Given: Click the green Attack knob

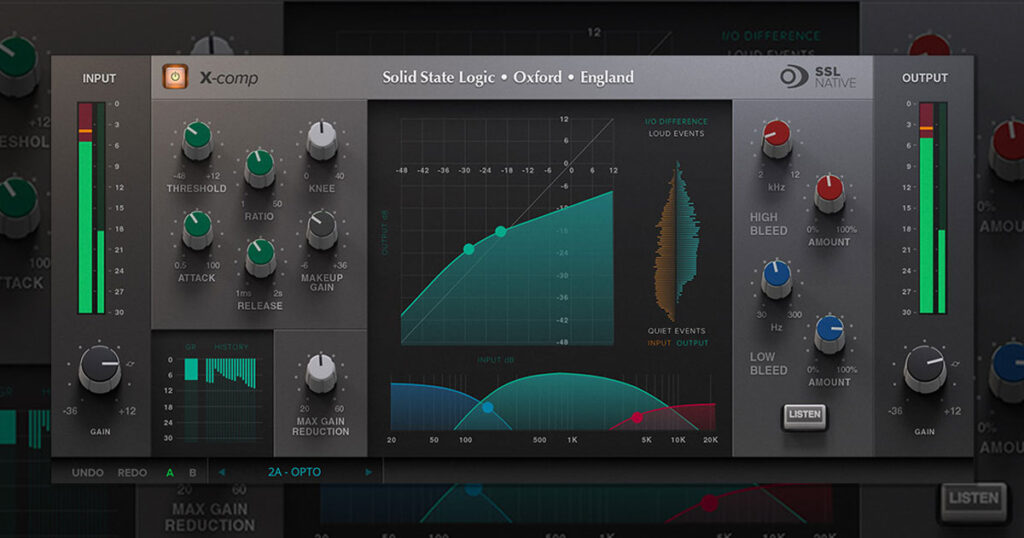Looking at the screenshot, I should point(197,229).
